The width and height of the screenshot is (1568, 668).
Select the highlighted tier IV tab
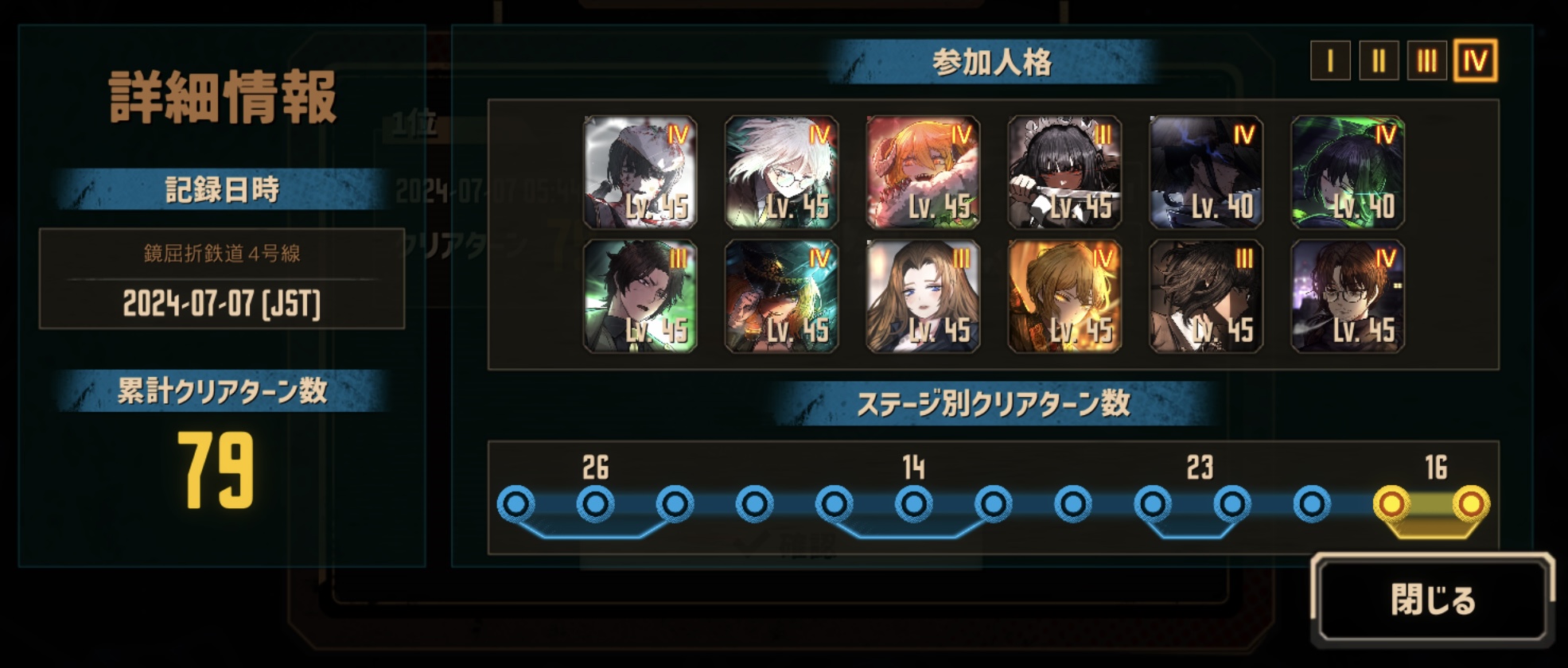[1476, 60]
